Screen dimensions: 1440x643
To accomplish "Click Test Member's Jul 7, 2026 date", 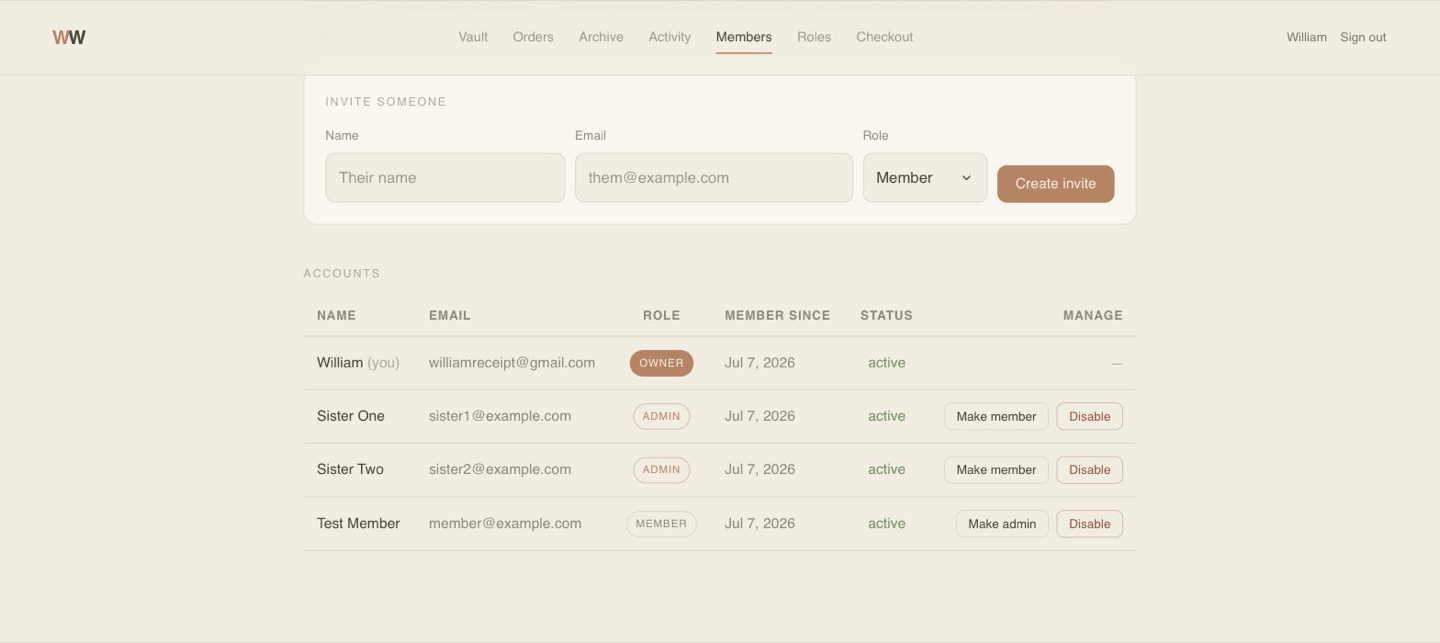I will tap(760, 523).
